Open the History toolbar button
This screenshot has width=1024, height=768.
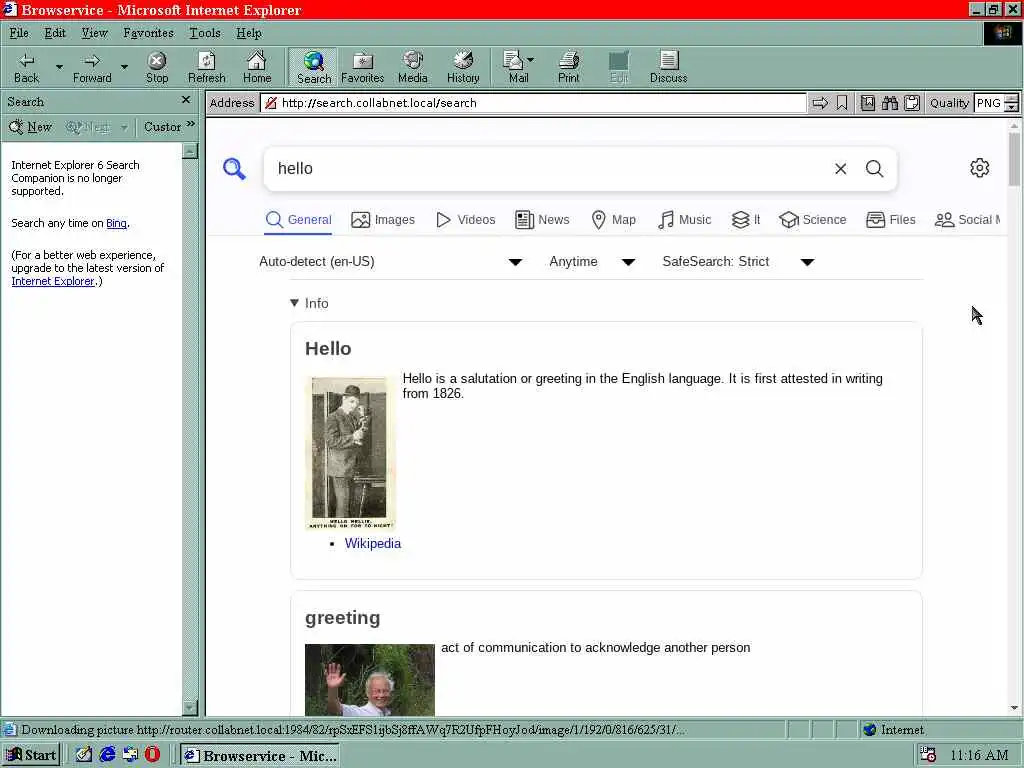tap(463, 68)
